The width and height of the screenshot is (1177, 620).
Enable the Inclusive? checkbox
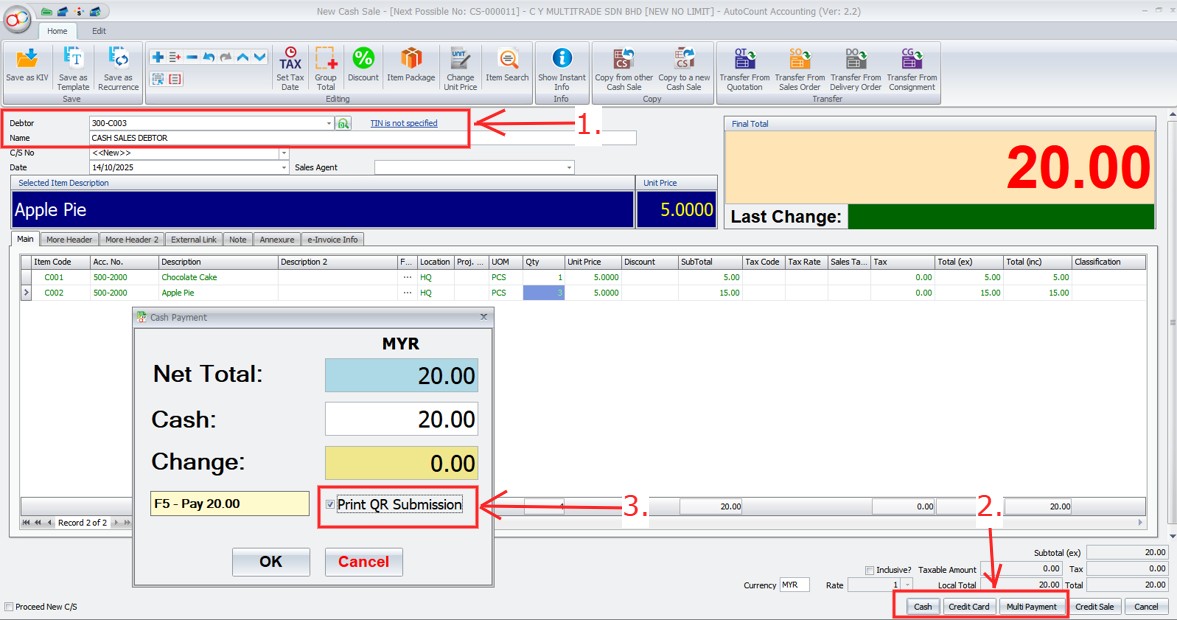(x=869, y=570)
